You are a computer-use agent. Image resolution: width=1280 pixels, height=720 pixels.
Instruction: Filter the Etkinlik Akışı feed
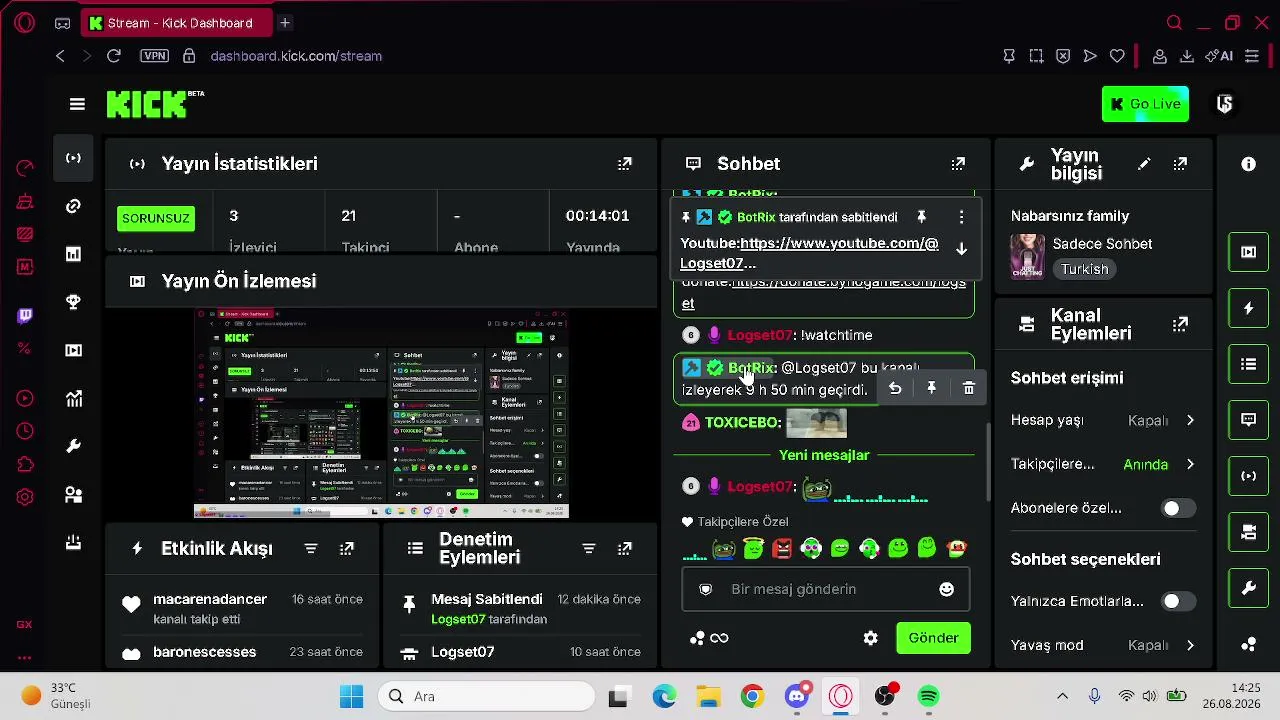(311, 549)
